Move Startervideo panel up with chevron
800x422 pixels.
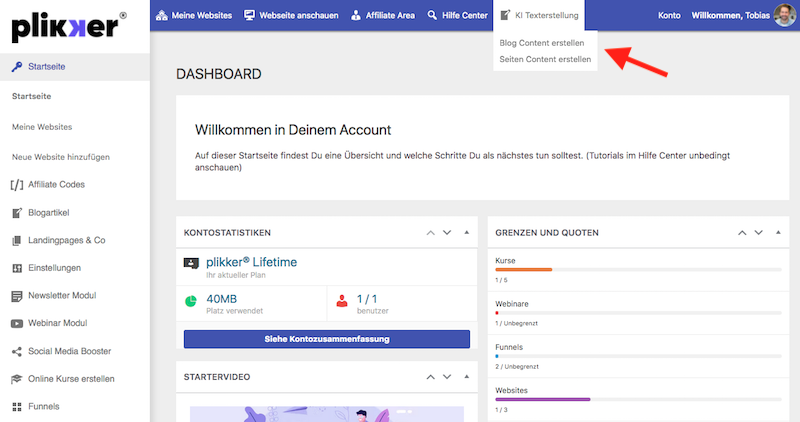tap(431, 377)
